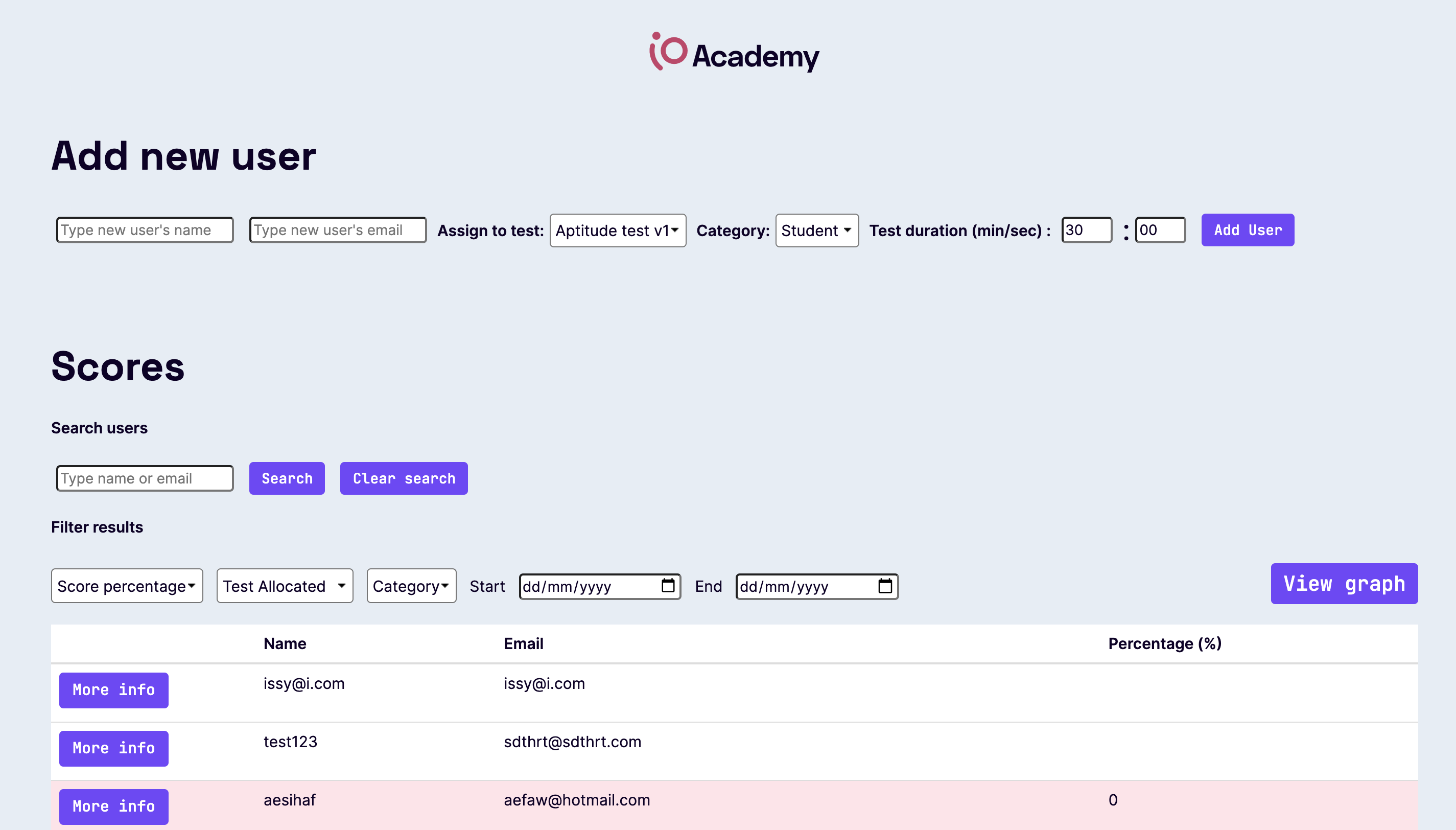
Task: Click the test duration minutes field
Action: click(1086, 230)
